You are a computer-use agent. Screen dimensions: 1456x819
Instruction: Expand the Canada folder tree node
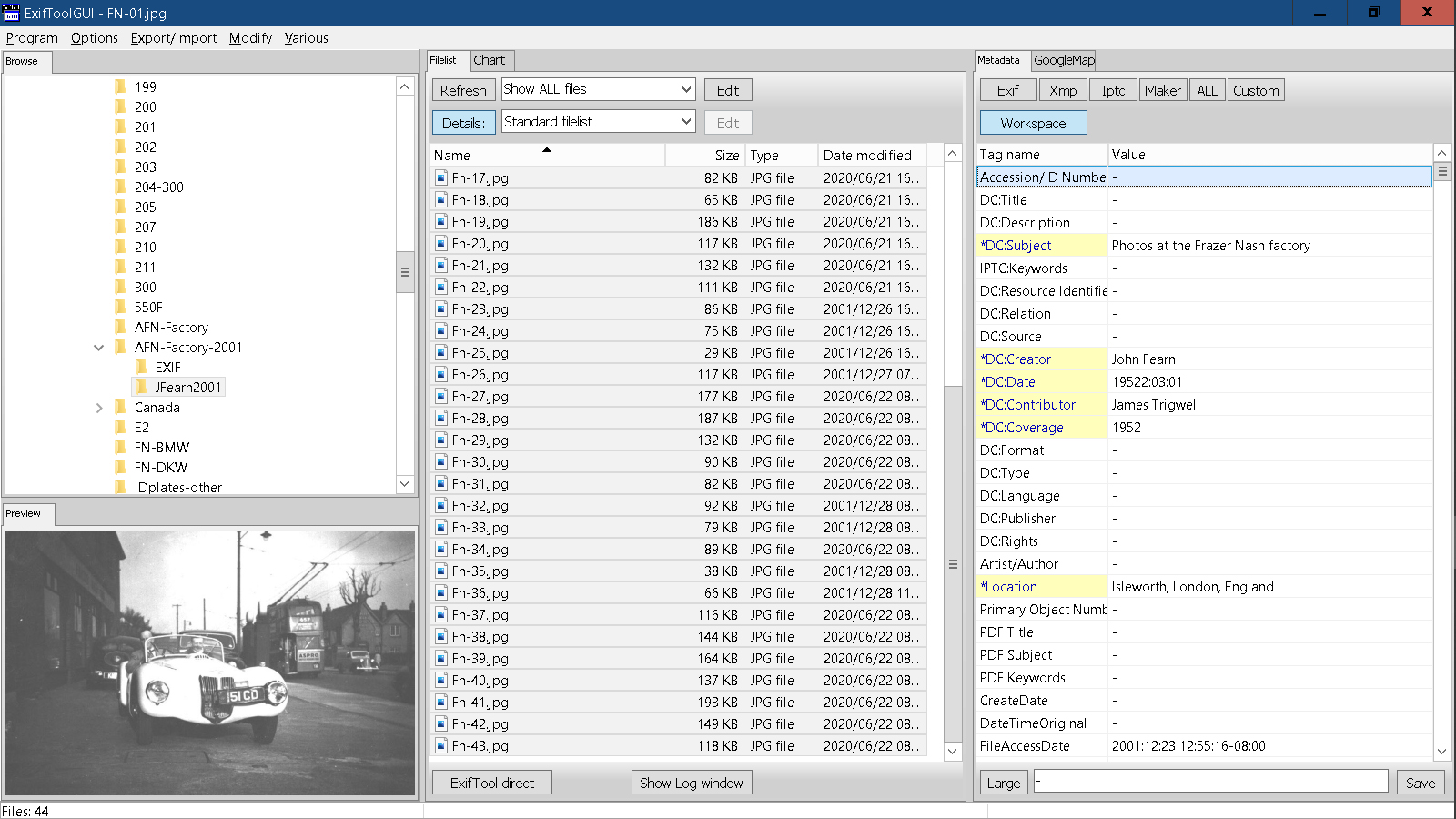tap(99, 408)
